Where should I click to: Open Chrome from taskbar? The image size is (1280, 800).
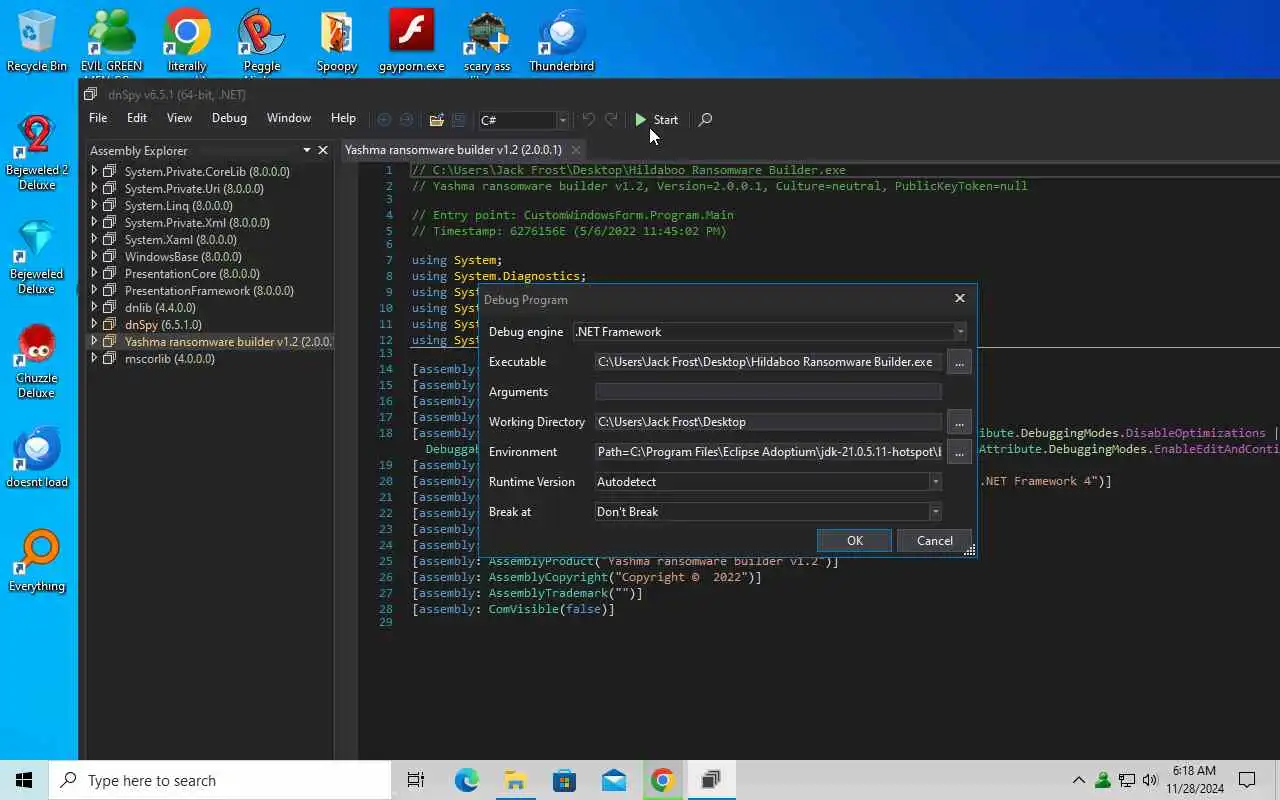click(662, 780)
